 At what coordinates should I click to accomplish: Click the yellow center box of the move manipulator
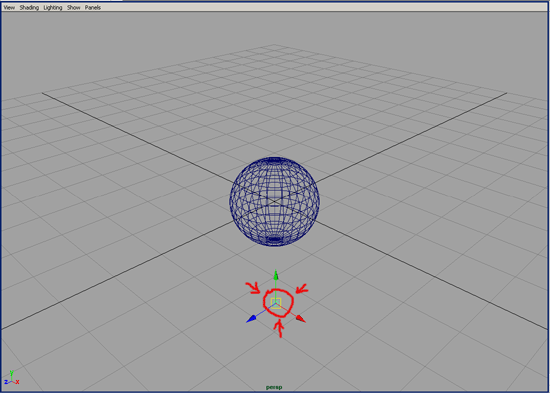pos(276,303)
